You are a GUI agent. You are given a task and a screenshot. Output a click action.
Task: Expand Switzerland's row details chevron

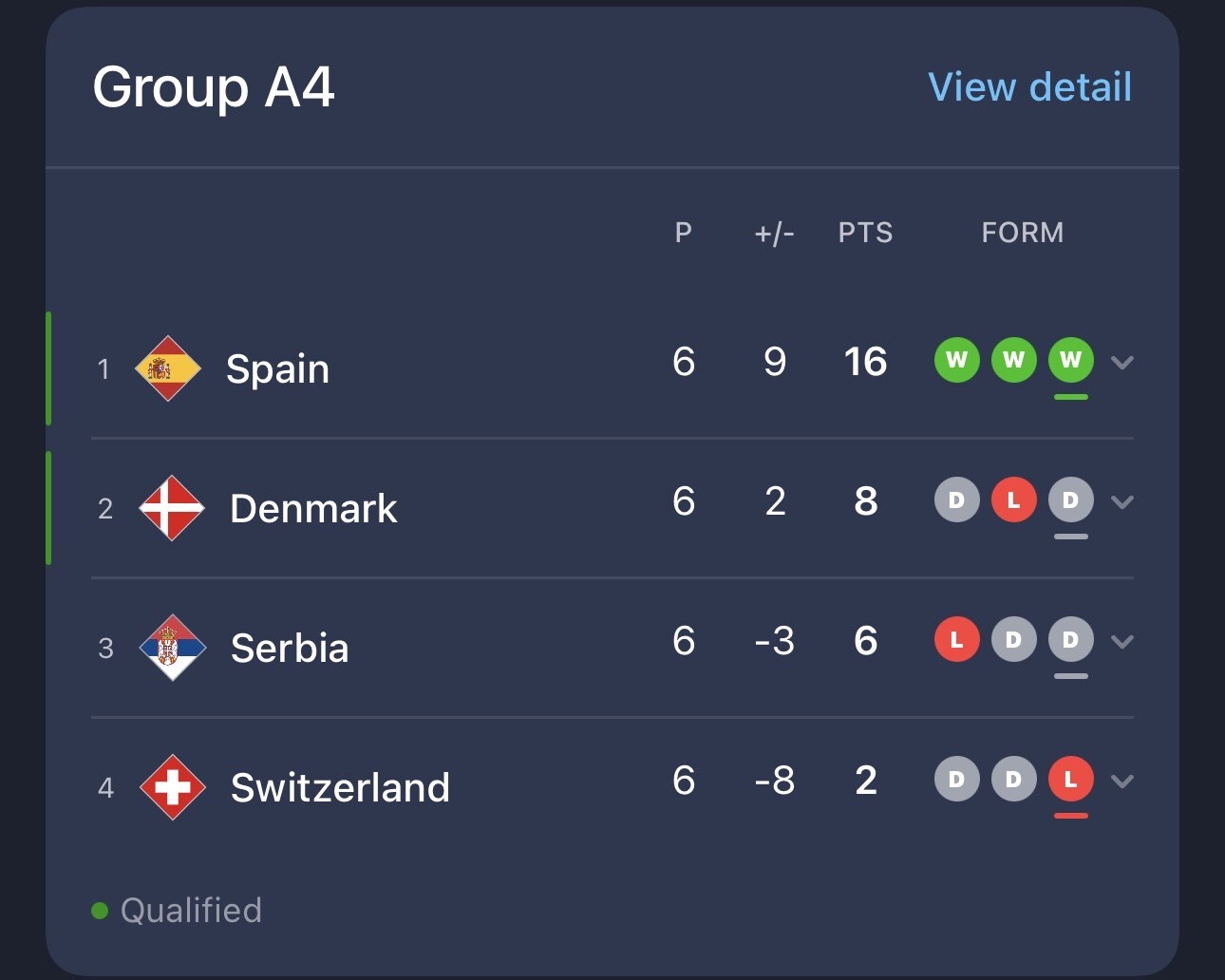tap(1122, 781)
